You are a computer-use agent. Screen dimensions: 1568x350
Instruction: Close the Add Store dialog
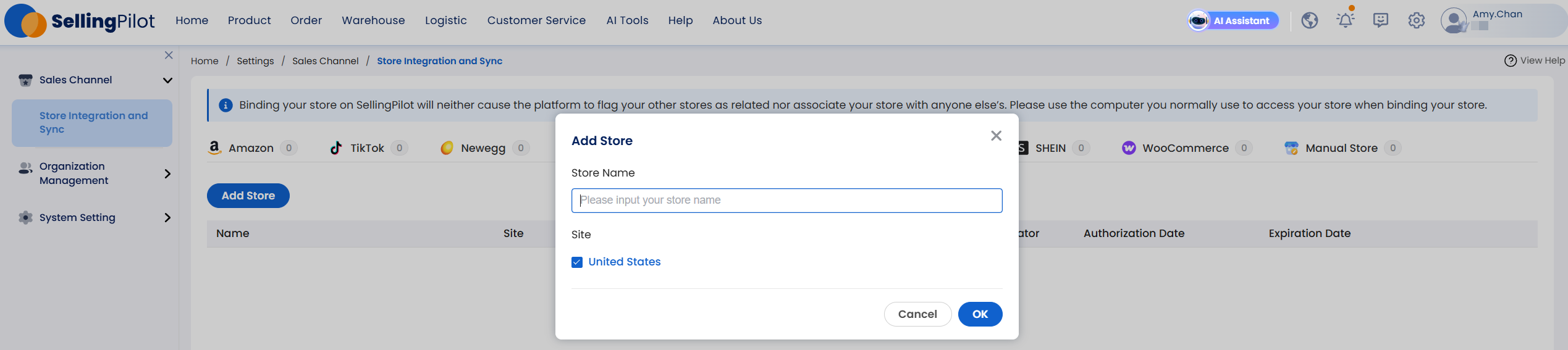pyautogui.click(x=996, y=136)
